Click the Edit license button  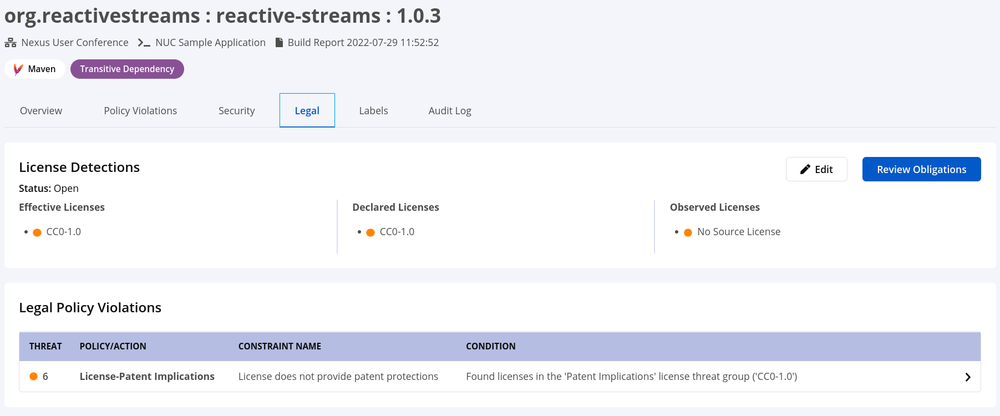pos(816,170)
